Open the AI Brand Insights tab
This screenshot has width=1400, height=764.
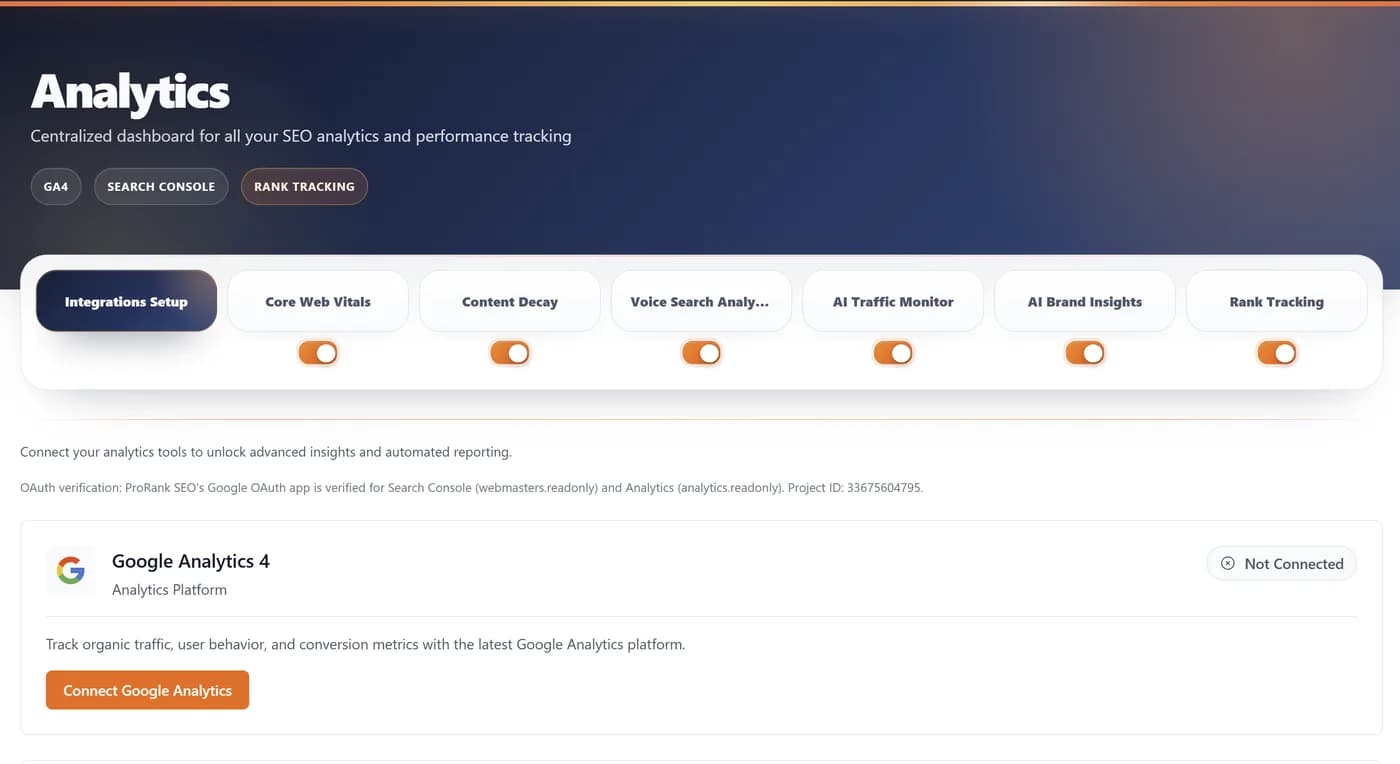click(1085, 301)
